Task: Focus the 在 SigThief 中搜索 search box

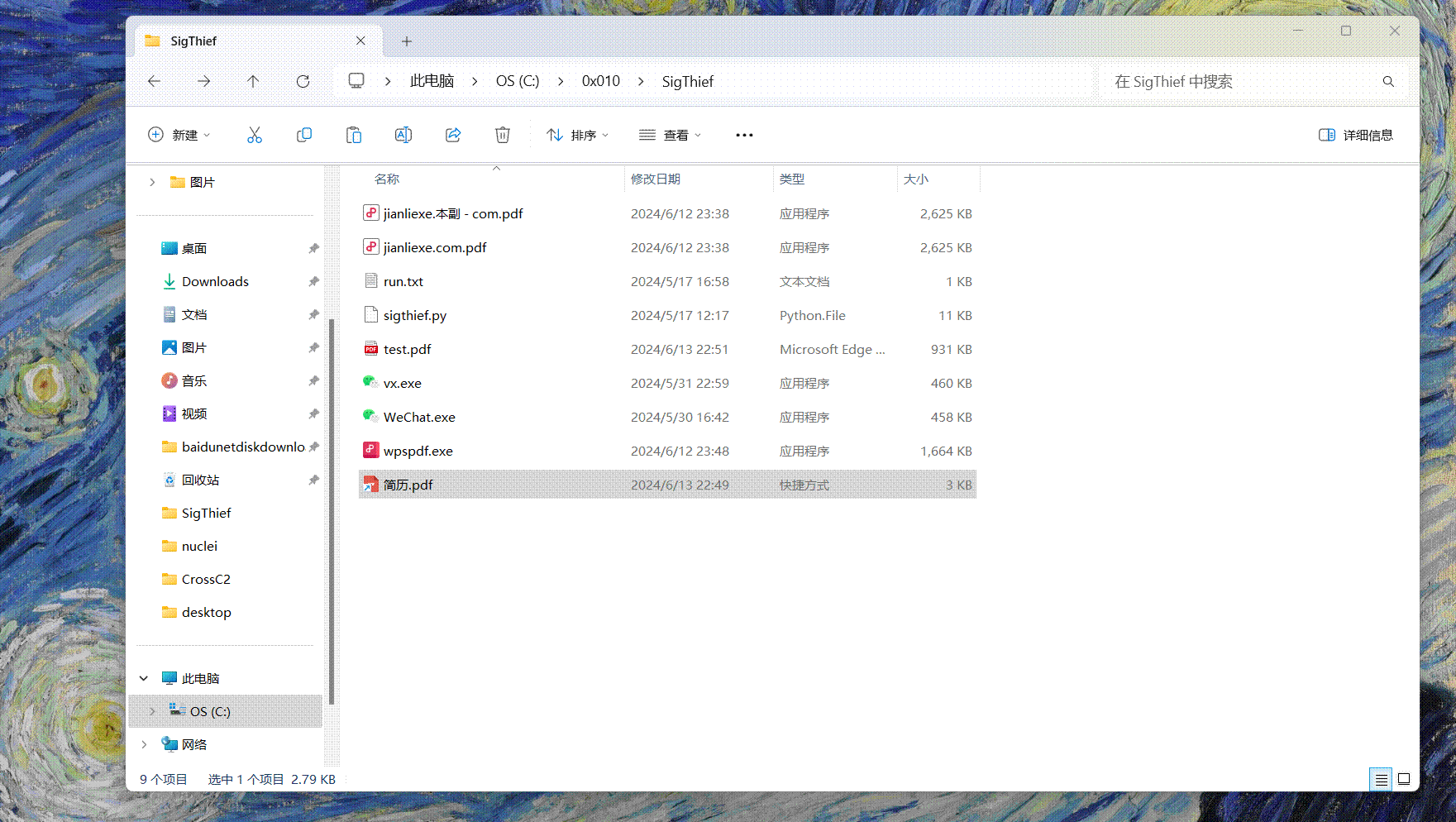Action: point(1254,81)
